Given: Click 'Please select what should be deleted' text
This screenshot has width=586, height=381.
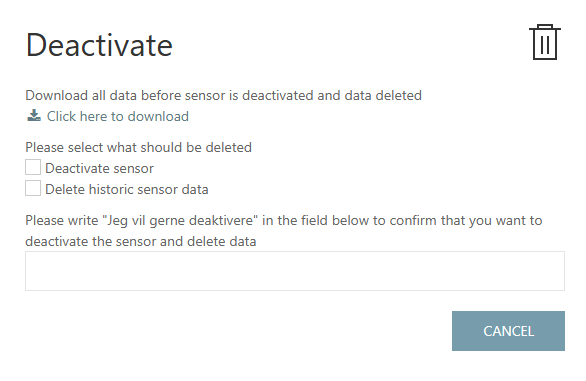Looking at the screenshot, I should [x=138, y=147].
